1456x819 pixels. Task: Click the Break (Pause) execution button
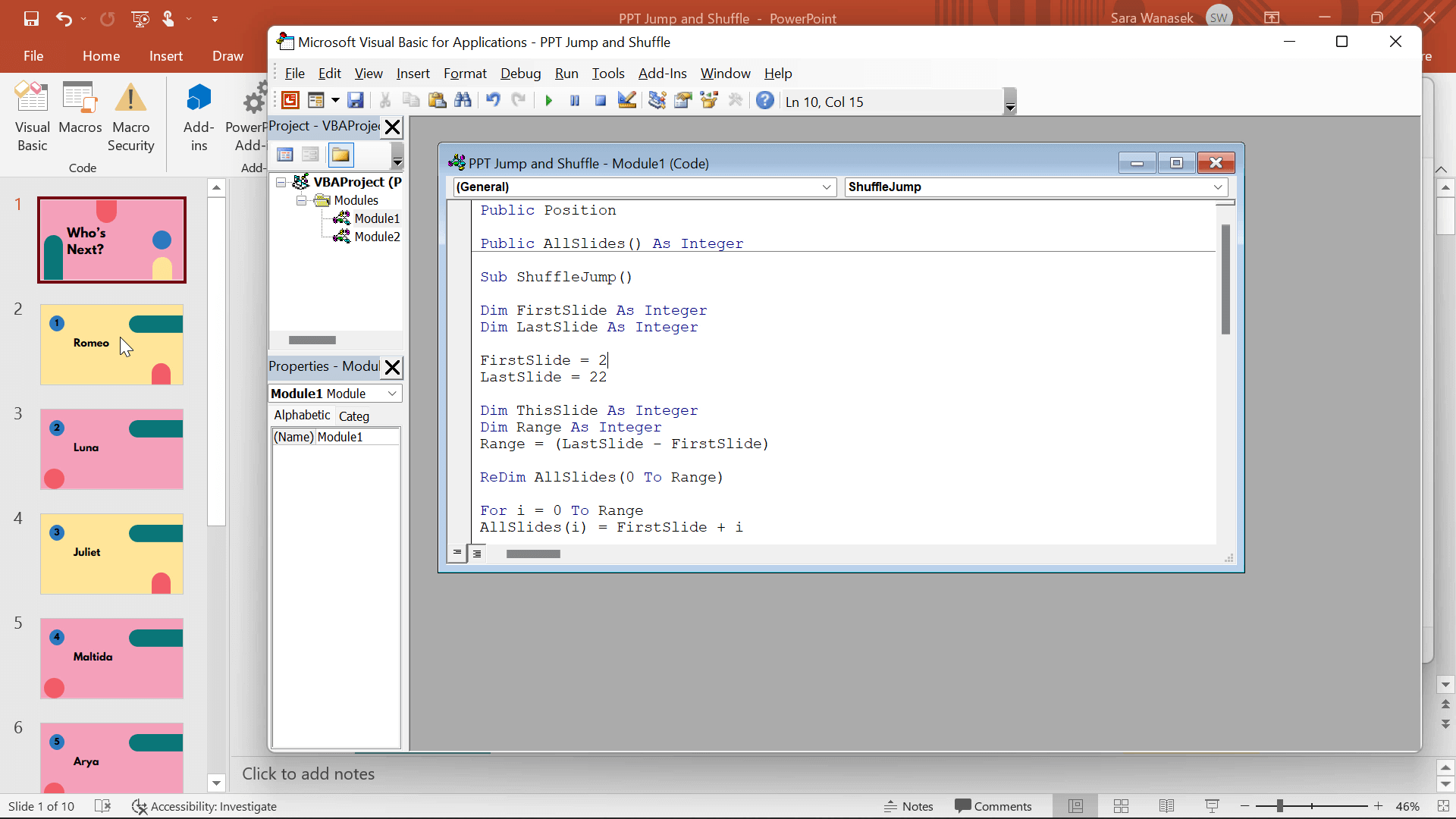click(x=575, y=101)
